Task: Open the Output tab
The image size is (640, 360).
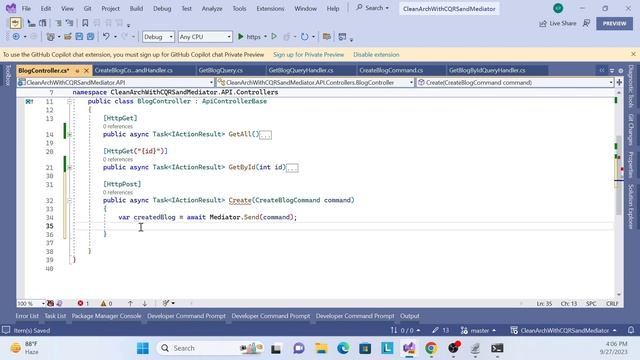Action: tap(409, 316)
